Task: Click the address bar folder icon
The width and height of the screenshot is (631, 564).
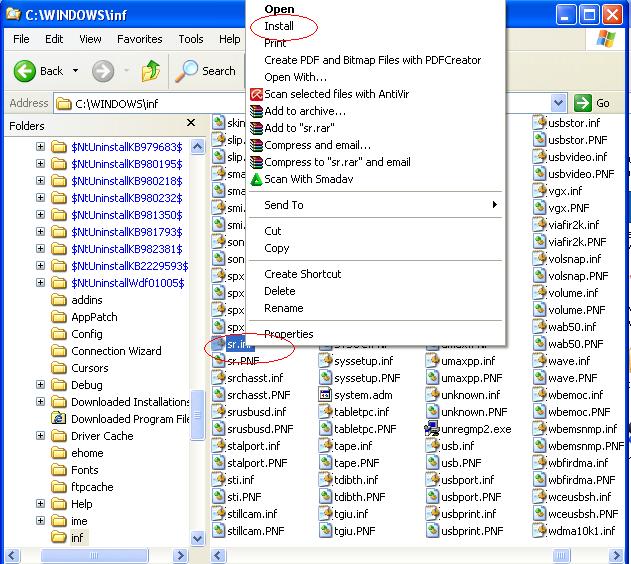Action: pyautogui.click(x=64, y=104)
